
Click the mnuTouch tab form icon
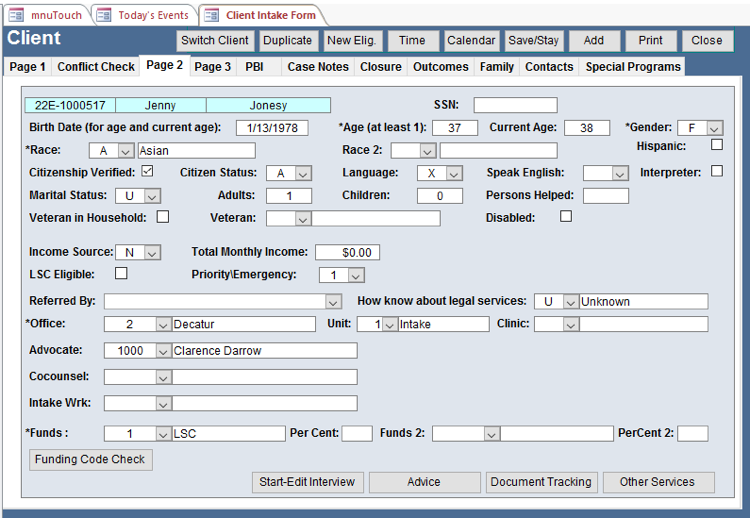[x=16, y=15]
